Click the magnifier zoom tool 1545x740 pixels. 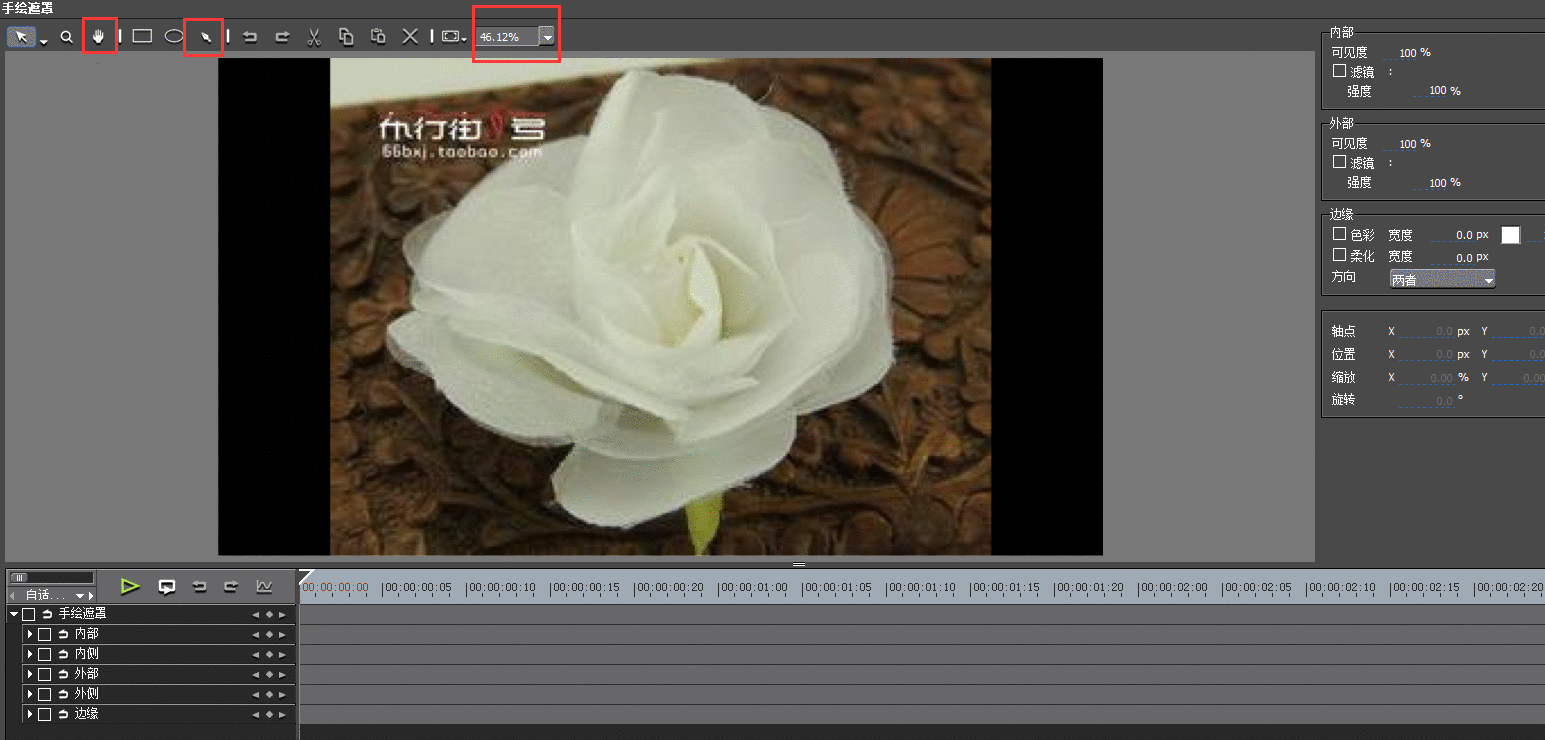coord(66,37)
